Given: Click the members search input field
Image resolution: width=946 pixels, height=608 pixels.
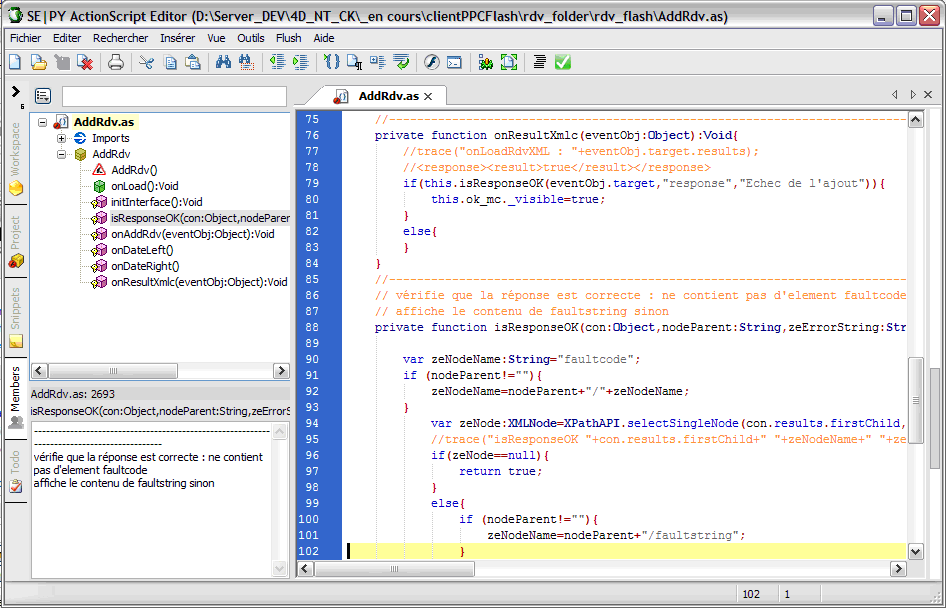Looking at the screenshot, I should point(173,96).
